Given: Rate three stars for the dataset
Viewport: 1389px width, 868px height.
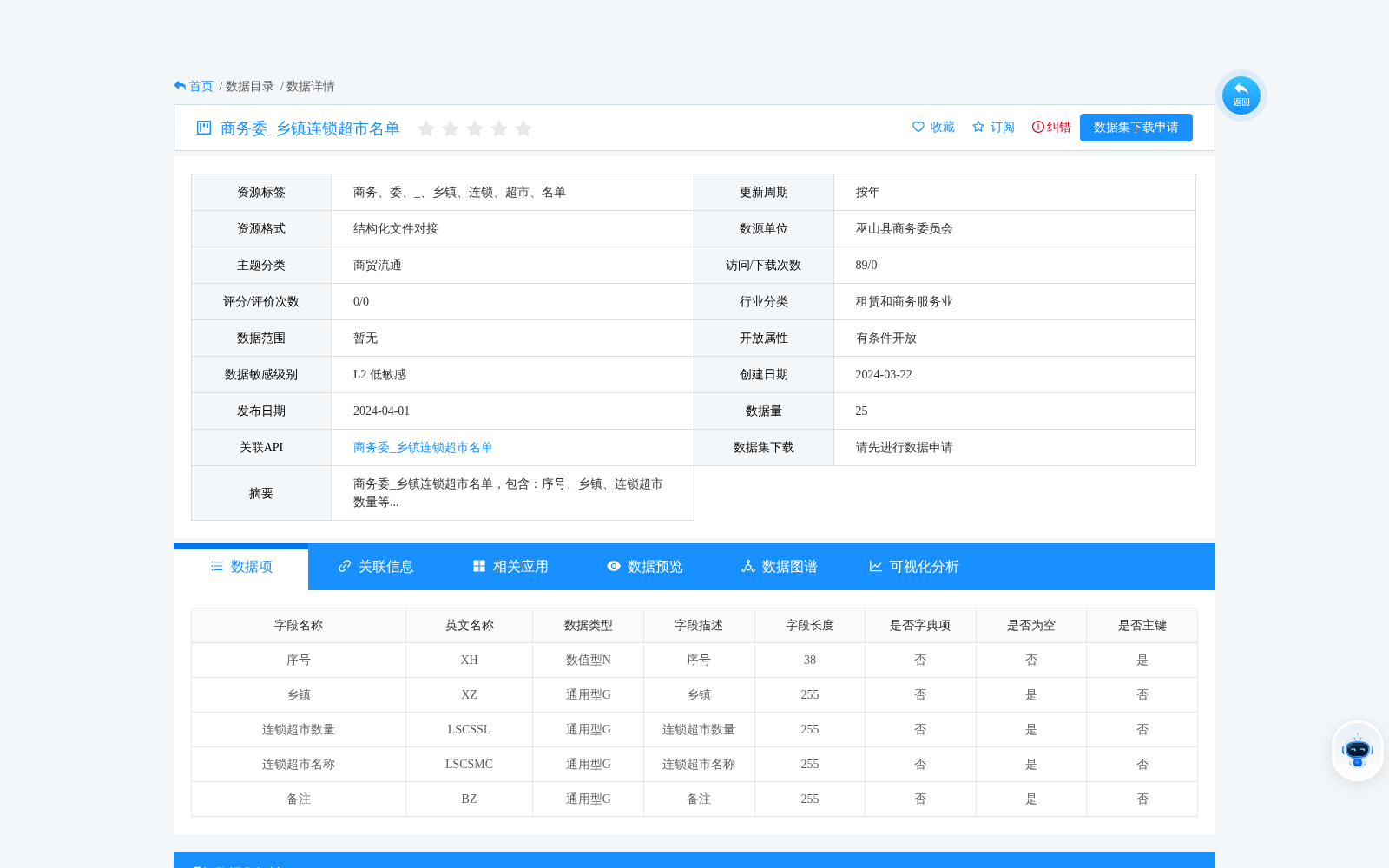Looking at the screenshot, I should coord(475,128).
